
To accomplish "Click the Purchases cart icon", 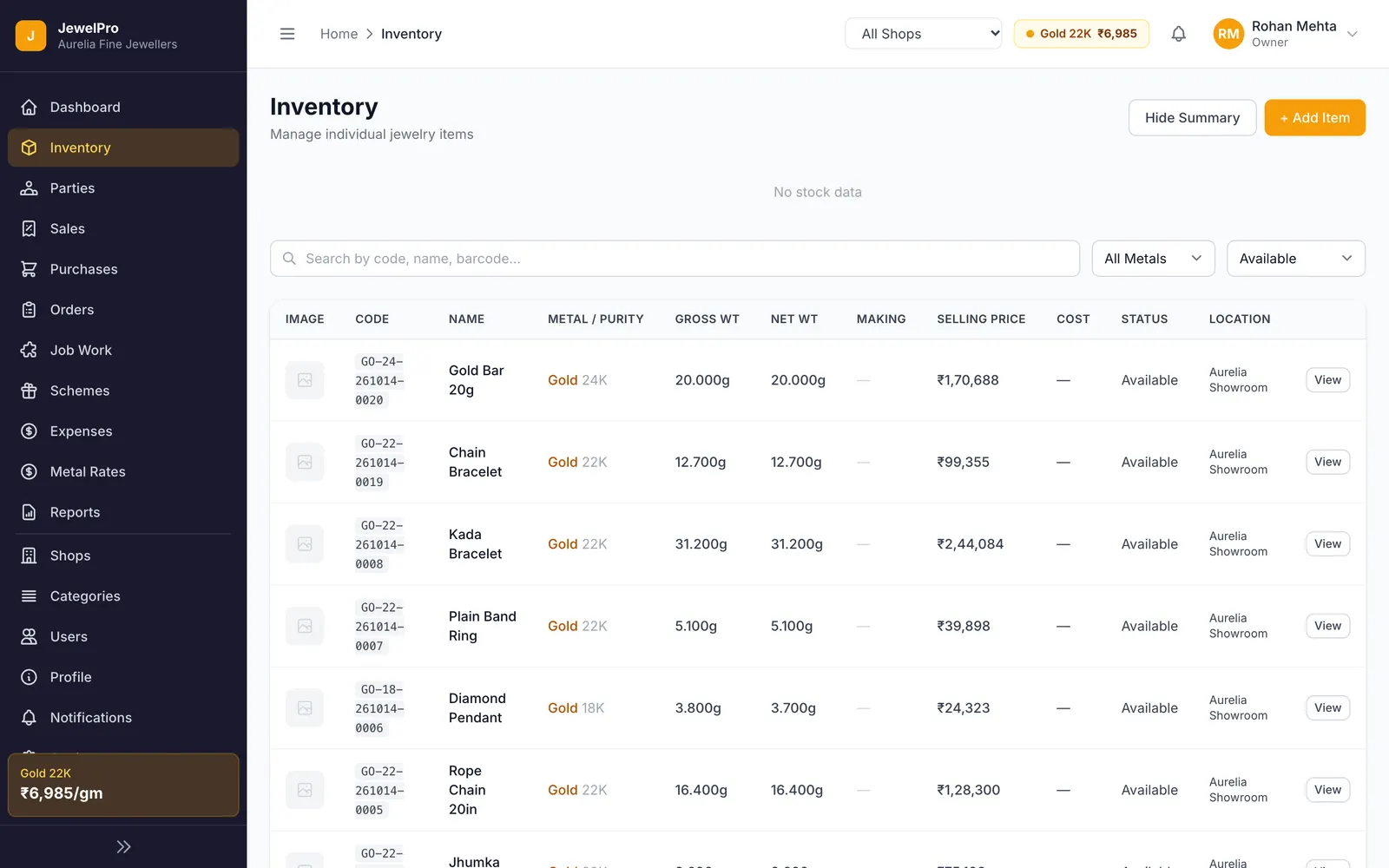I will point(29,269).
